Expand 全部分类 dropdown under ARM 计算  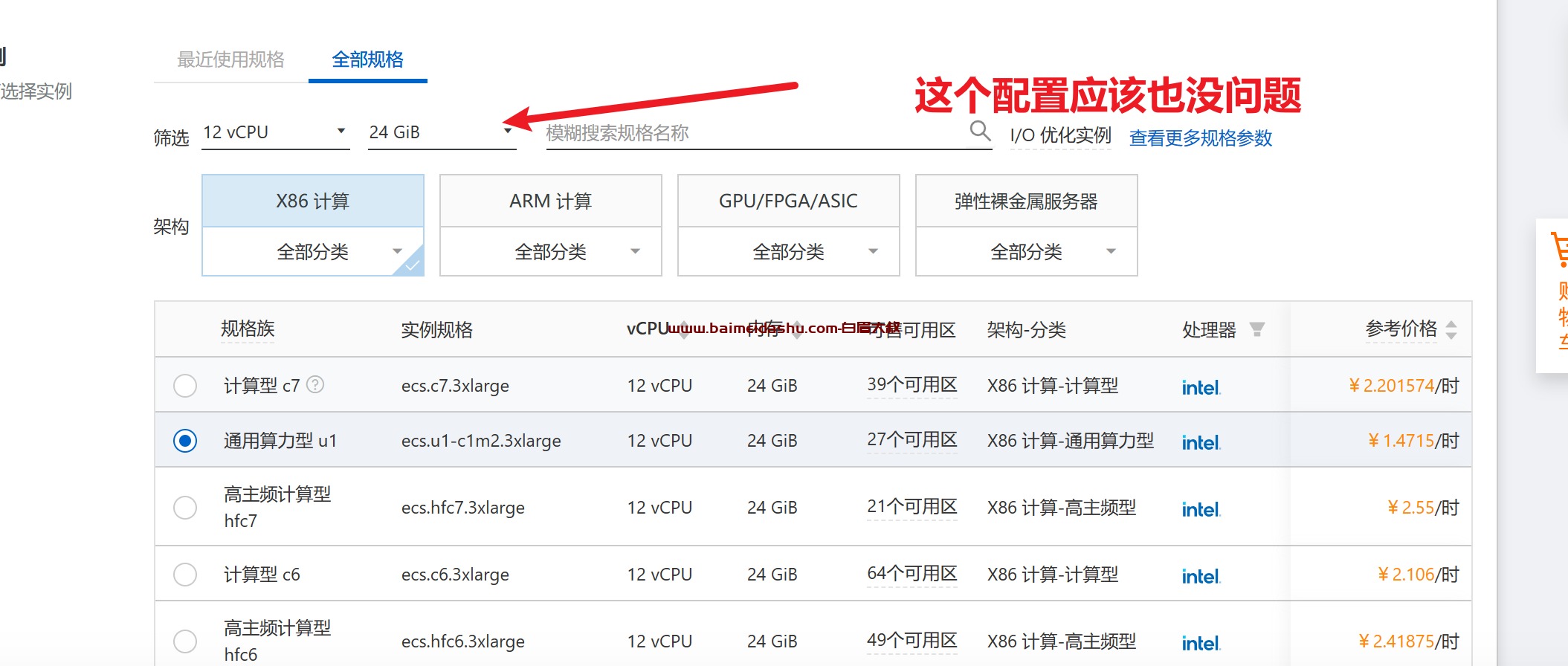click(551, 252)
